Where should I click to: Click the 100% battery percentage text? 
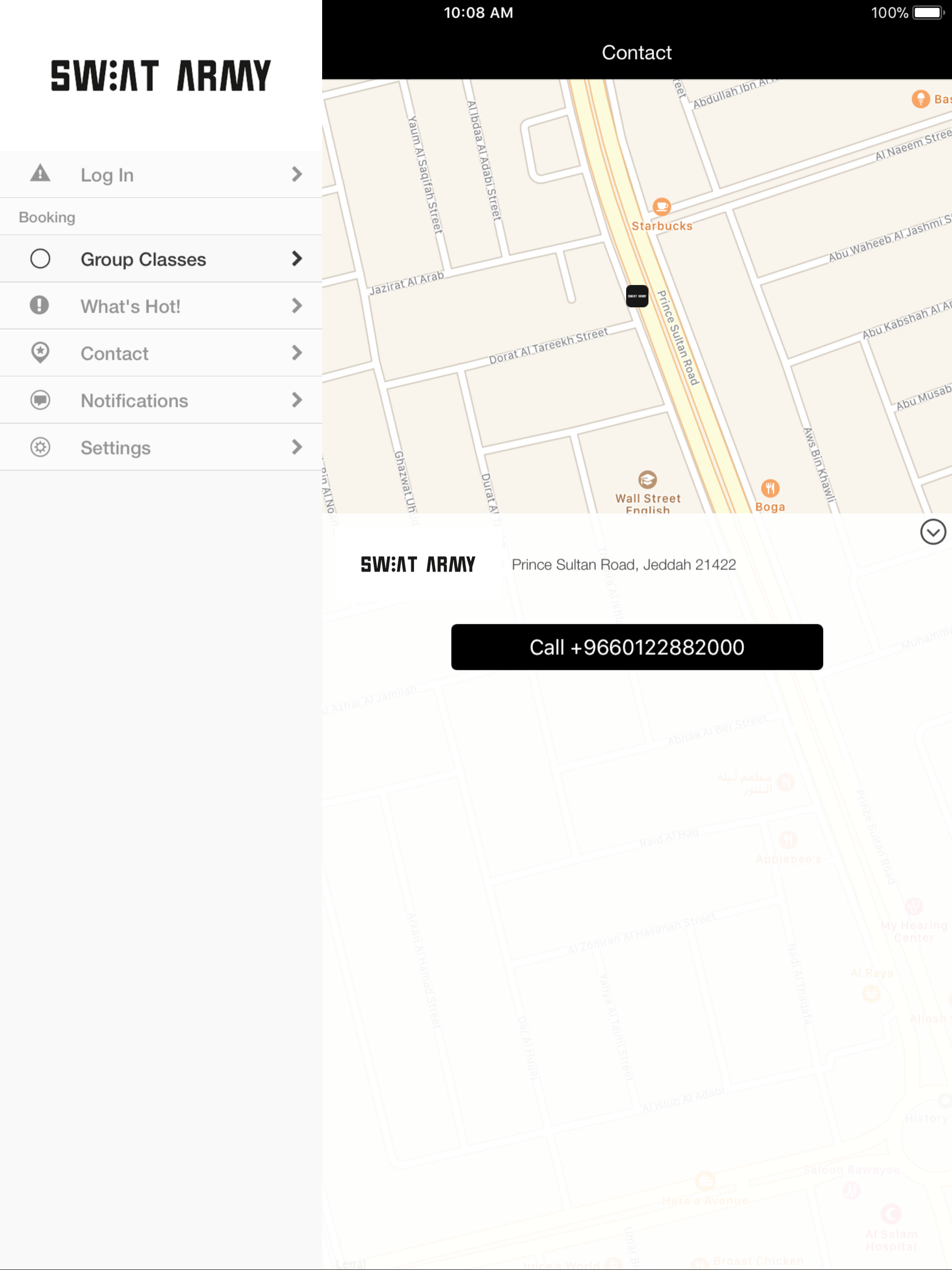(x=889, y=13)
